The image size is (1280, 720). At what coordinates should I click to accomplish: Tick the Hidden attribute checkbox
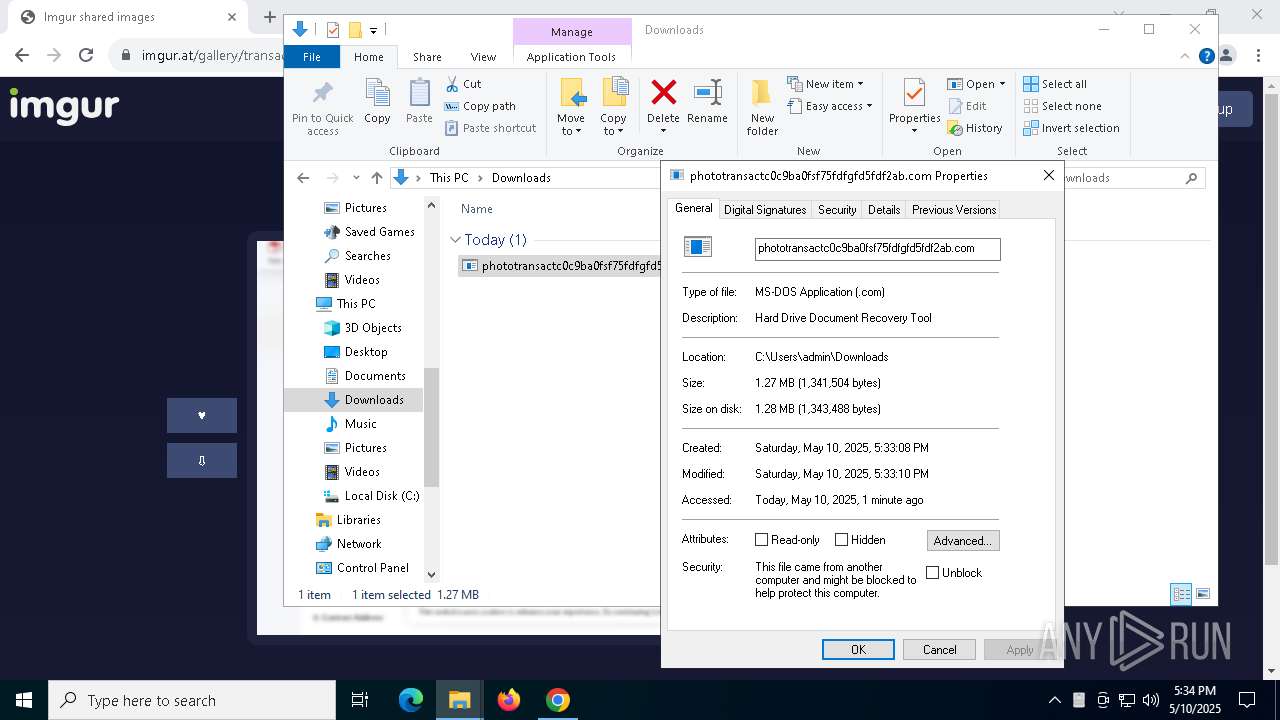click(841, 540)
